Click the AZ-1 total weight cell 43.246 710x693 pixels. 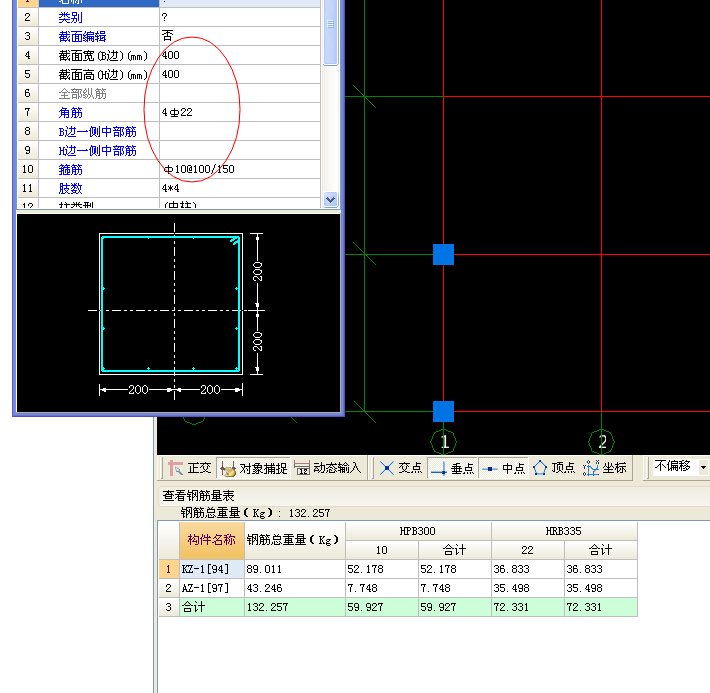[x=295, y=588]
